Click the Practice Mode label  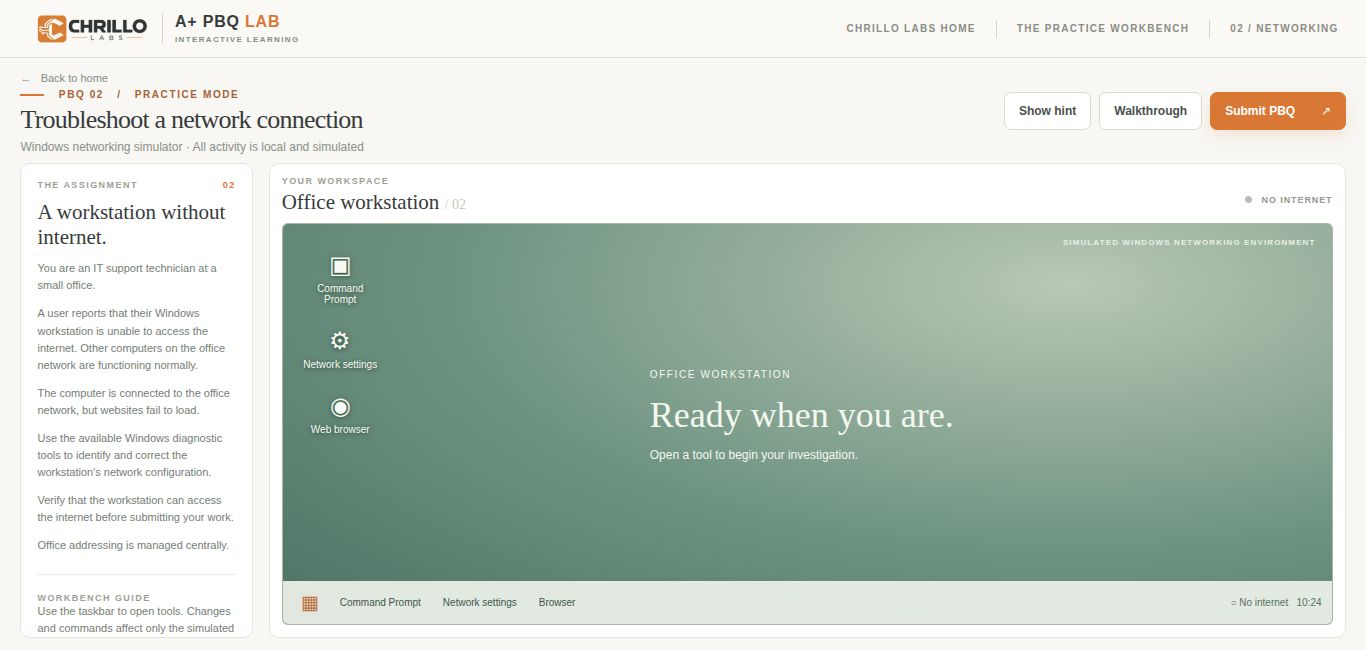[186, 95]
